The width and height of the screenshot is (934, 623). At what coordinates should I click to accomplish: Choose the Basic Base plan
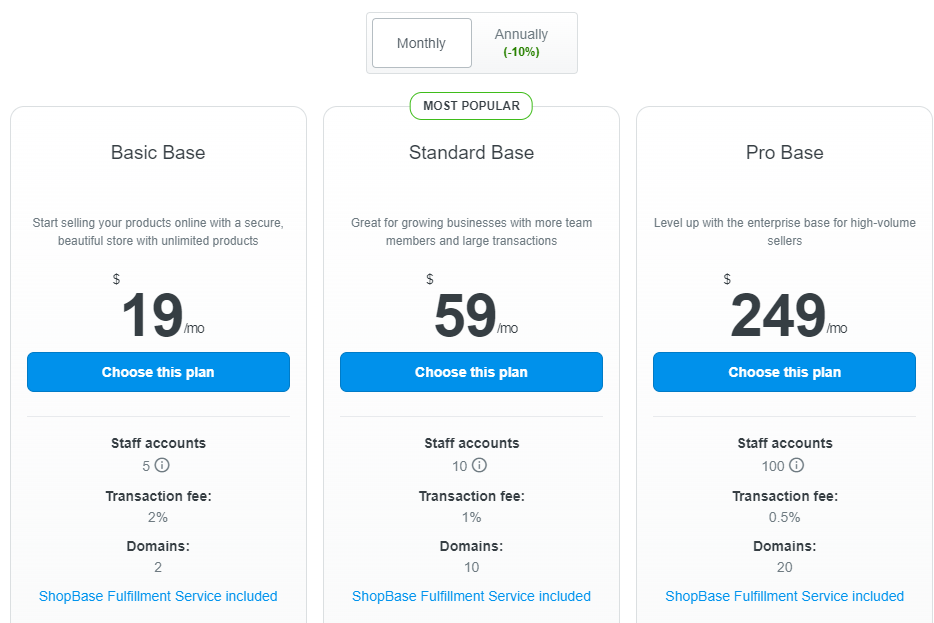coord(158,372)
